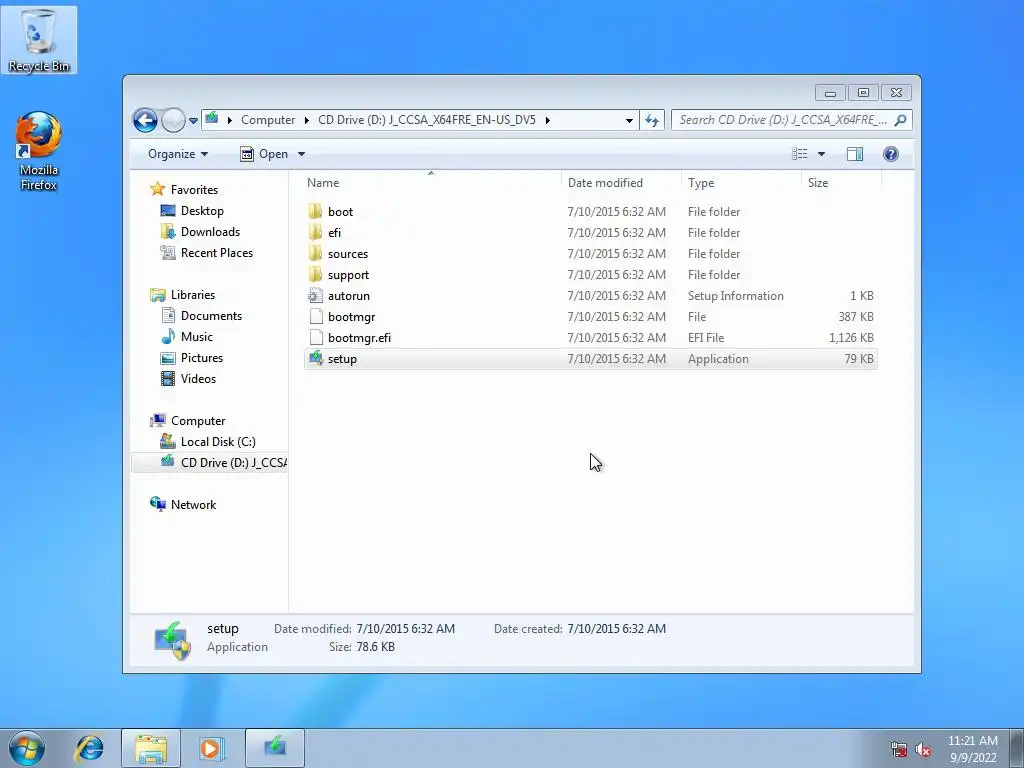Click the Open toolbar button
Screen dimensions: 1024x768
(264, 154)
